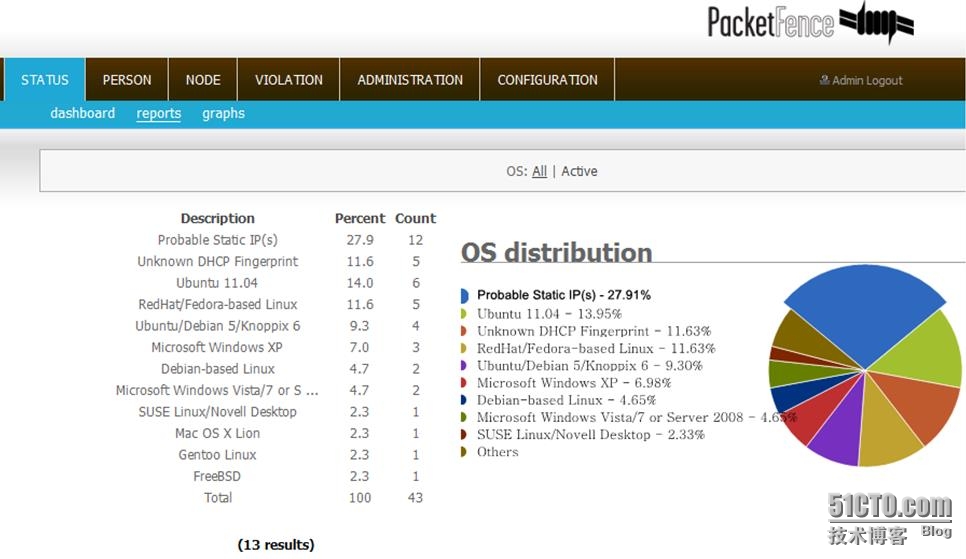
Task: Click the Count column header
Action: tap(415, 218)
